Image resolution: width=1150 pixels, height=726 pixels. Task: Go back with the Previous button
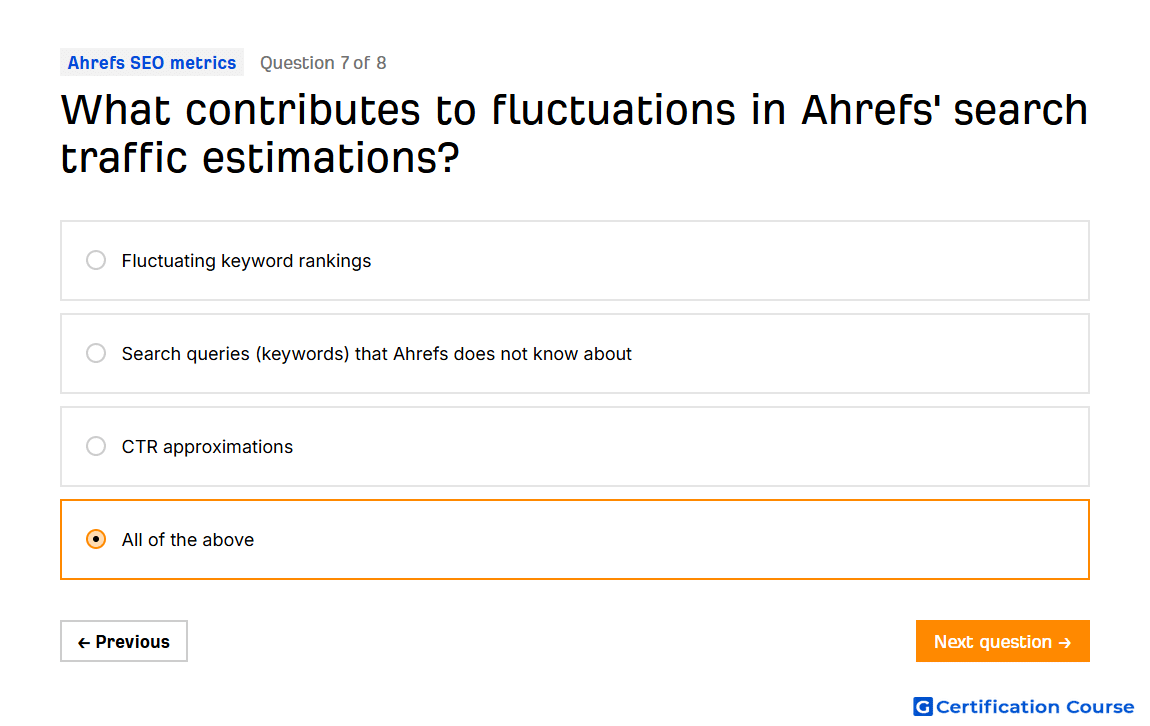124,642
